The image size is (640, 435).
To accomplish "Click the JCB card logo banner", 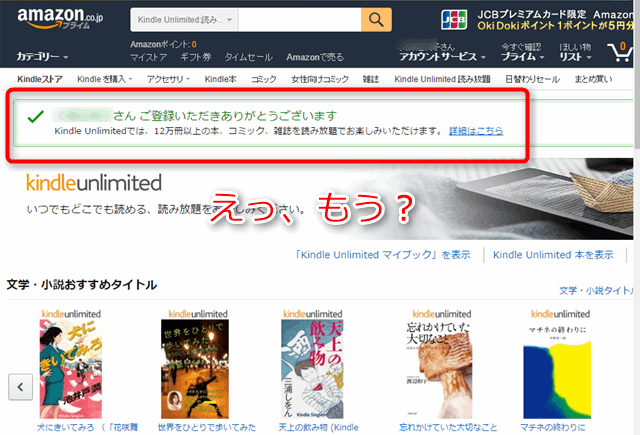I will (x=454, y=20).
